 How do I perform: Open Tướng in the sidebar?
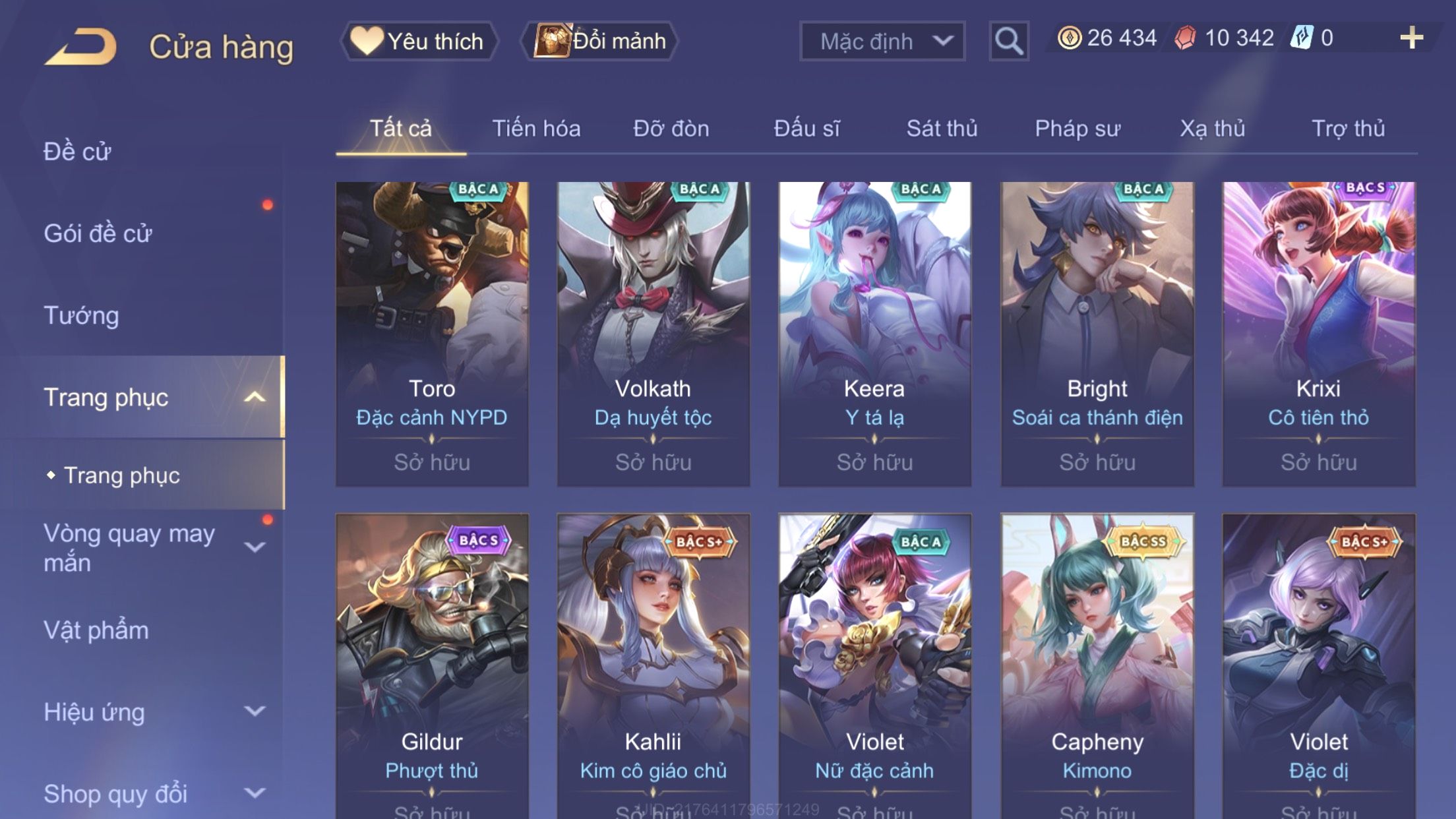click(x=81, y=316)
